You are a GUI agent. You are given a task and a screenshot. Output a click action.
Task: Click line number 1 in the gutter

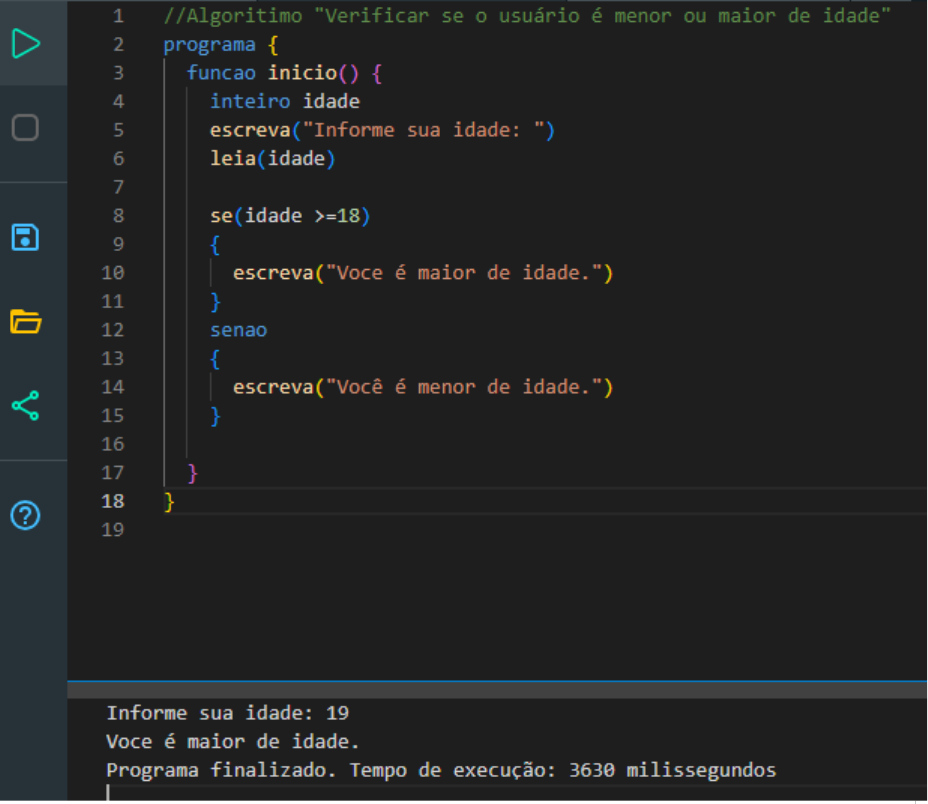(x=118, y=16)
